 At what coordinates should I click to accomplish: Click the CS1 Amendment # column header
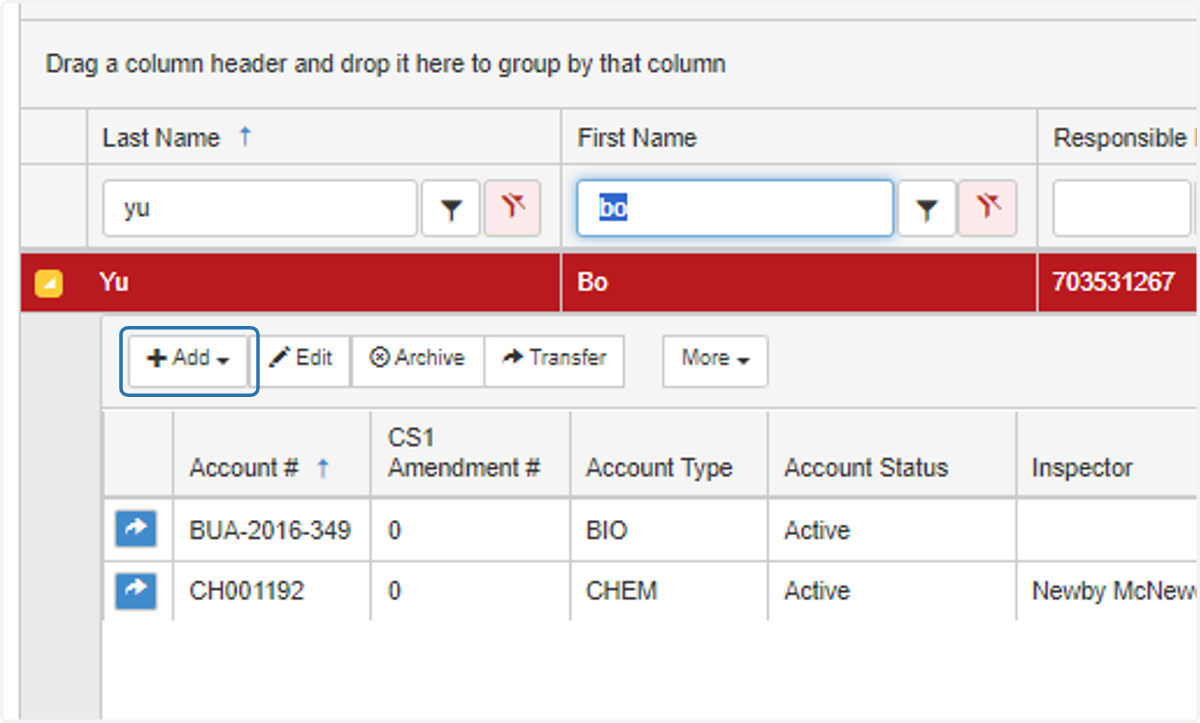[x=470, y=453]
